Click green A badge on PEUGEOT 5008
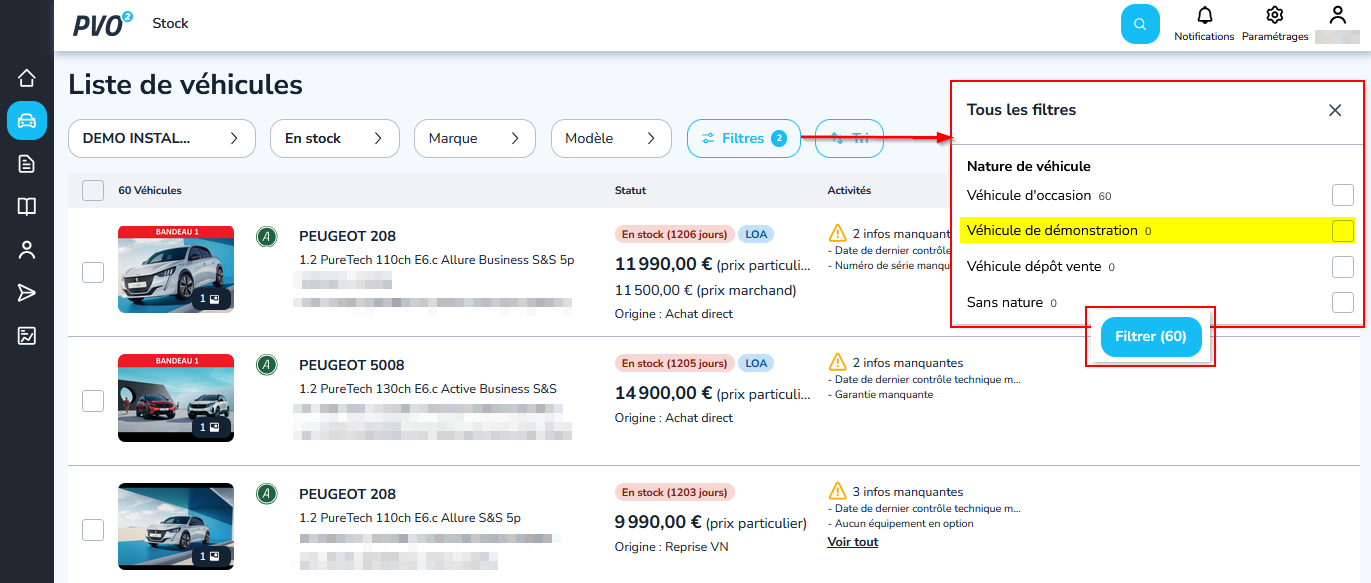 point(266,364)
